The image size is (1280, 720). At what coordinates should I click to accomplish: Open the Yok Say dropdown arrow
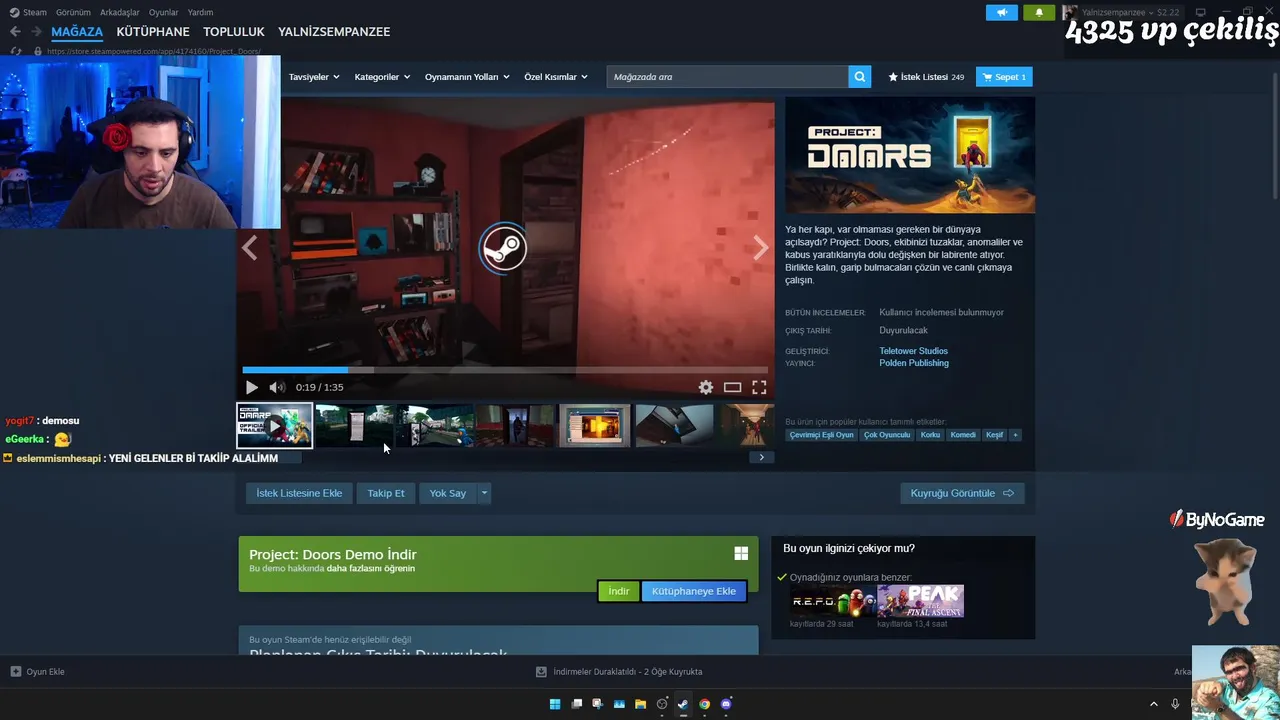point(484,493)
